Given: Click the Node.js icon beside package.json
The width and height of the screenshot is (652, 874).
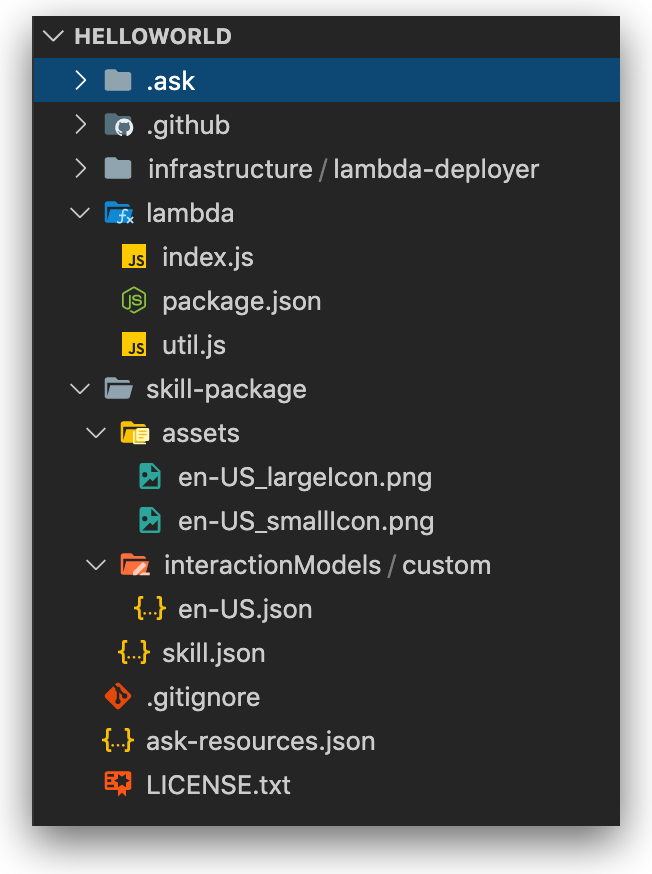Looking at the screenshot, I should pyautogui.click(x=133, y=301).
